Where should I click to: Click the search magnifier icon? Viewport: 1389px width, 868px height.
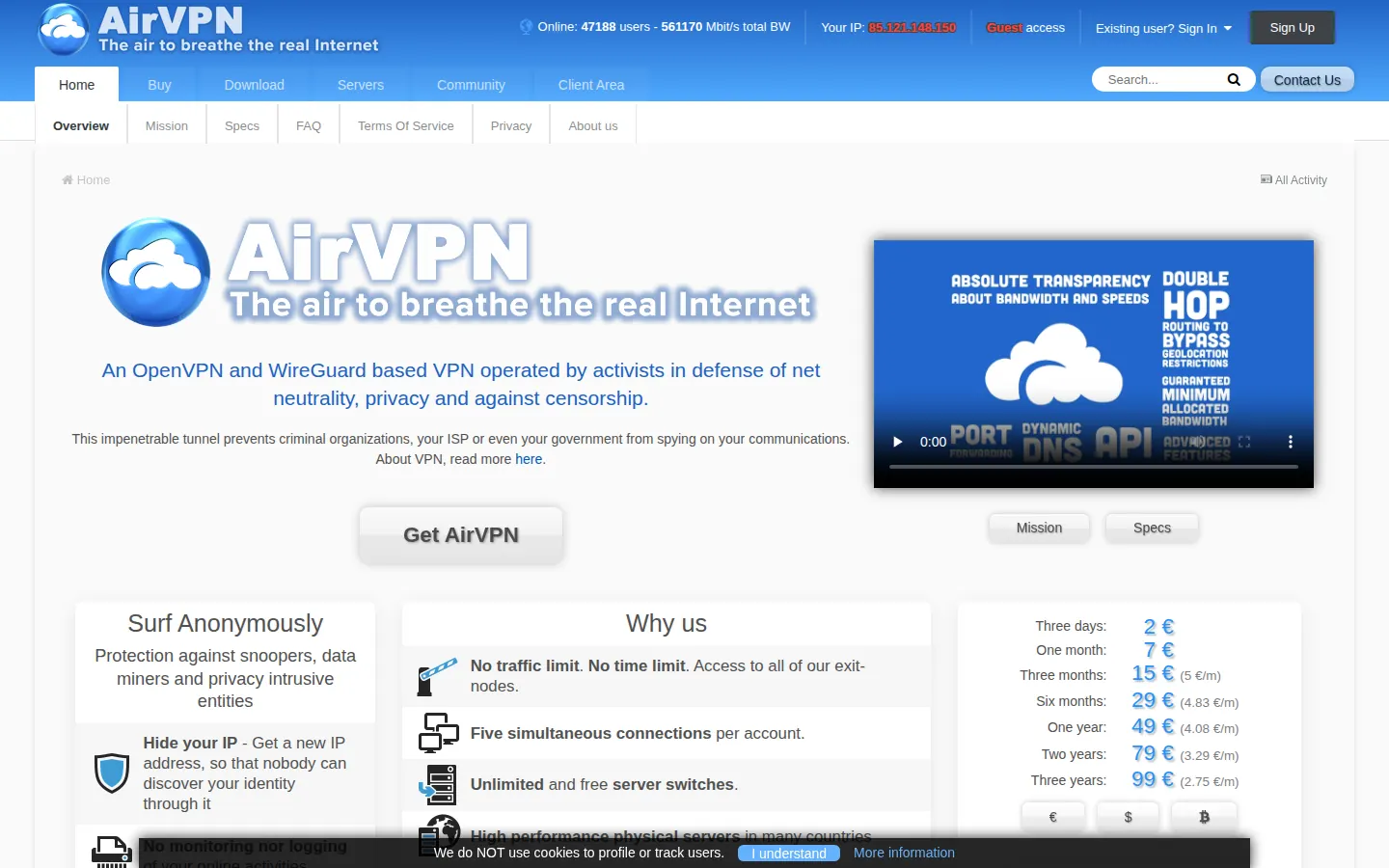(x=1234, y=80)
